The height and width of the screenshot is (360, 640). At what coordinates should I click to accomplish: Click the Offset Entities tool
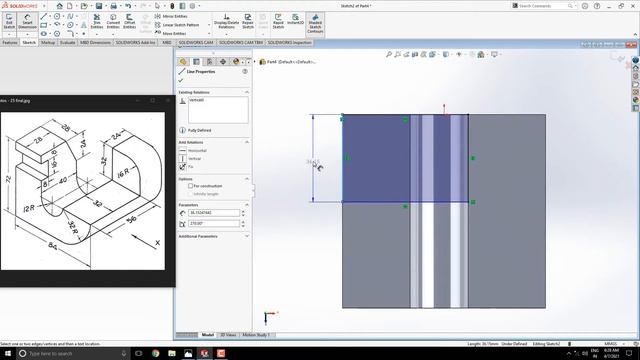tap(129, 21)
